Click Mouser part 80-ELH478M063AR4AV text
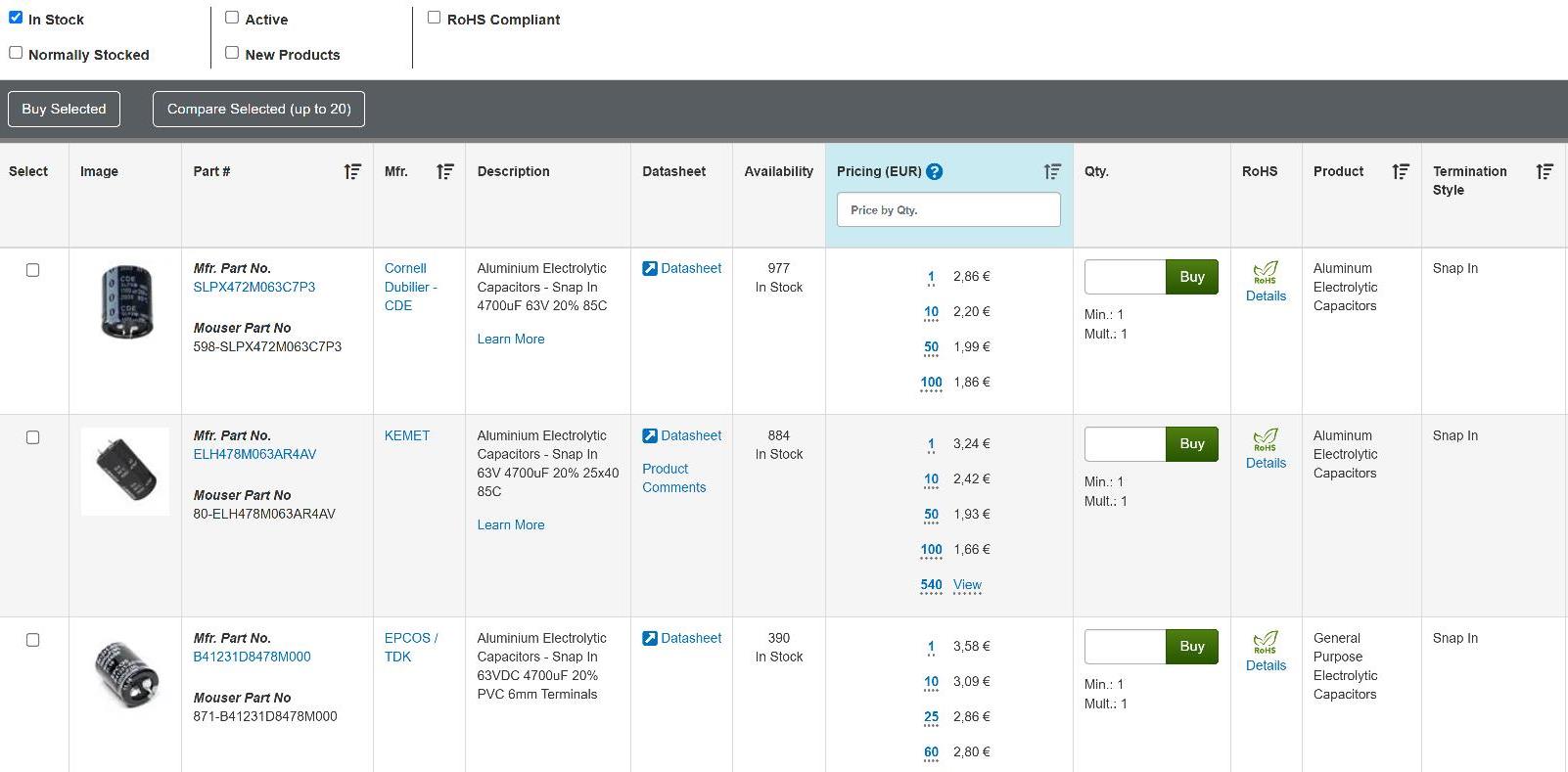Viewport: 1568px width, 772px height. point(264,514)
